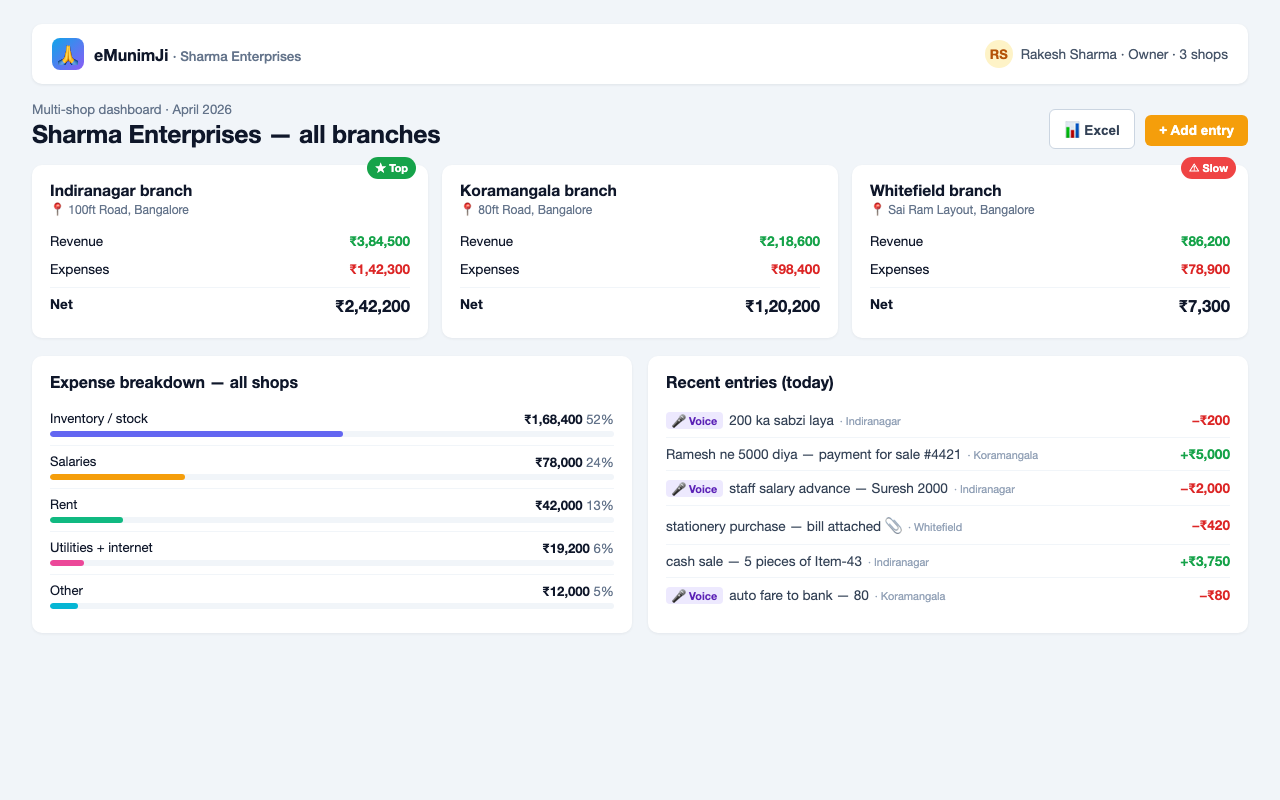1280x800 pixels.
Task: Select Whitefield revenue ₹86,200
Action: point(1206,242)
